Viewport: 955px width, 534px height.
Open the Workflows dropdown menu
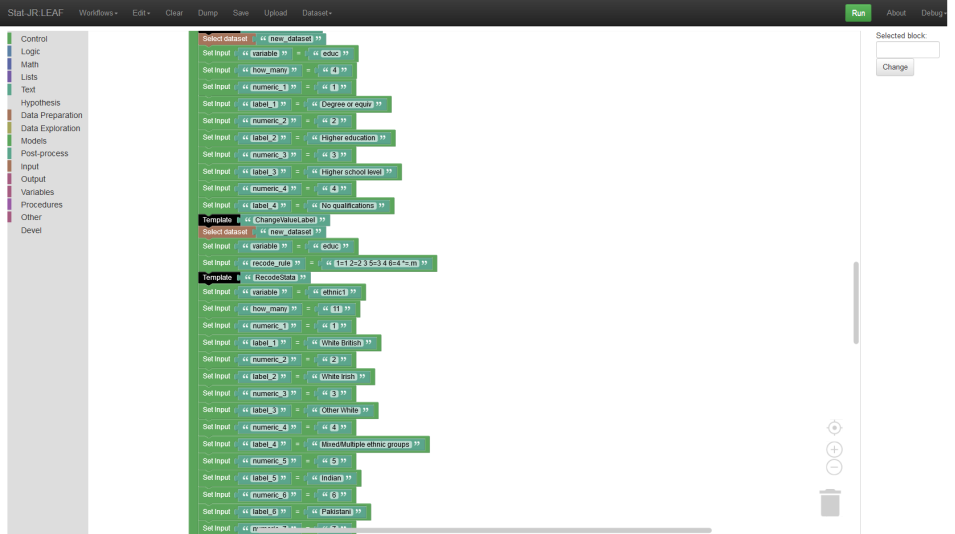coord(98,13)
